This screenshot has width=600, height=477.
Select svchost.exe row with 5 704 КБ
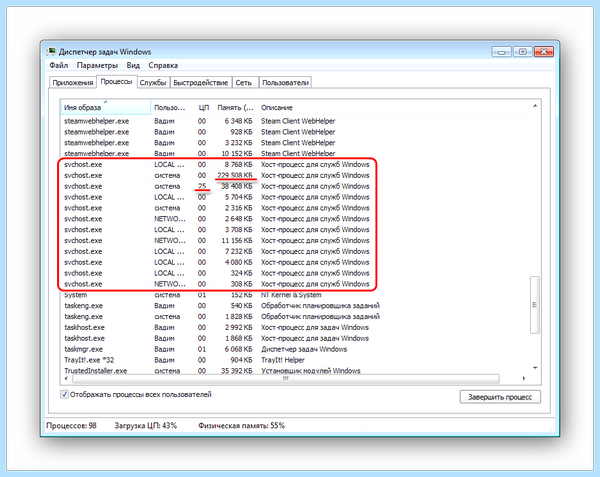(x=295, y=197)
